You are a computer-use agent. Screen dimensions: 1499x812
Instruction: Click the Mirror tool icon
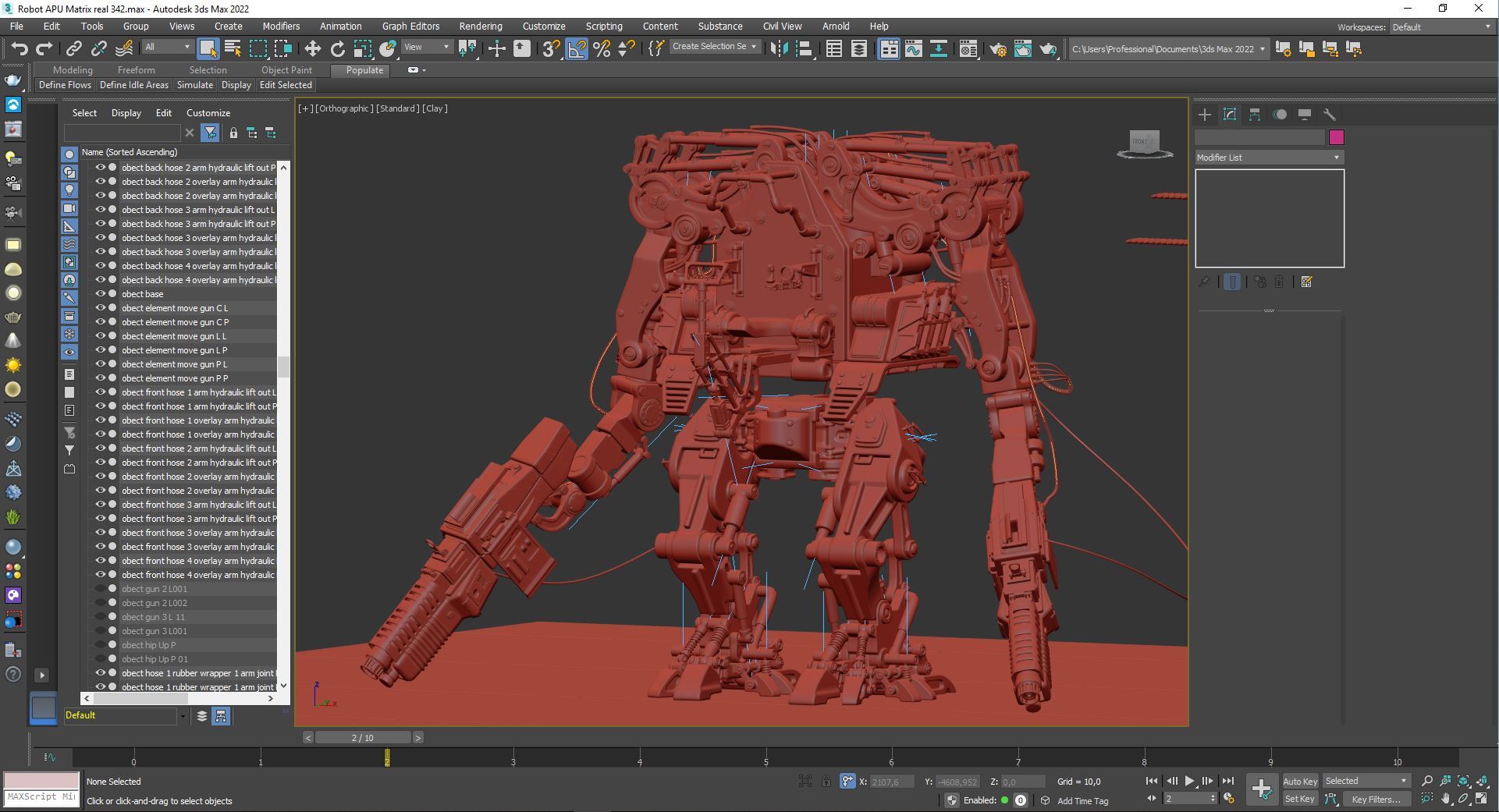pos(778,49)
